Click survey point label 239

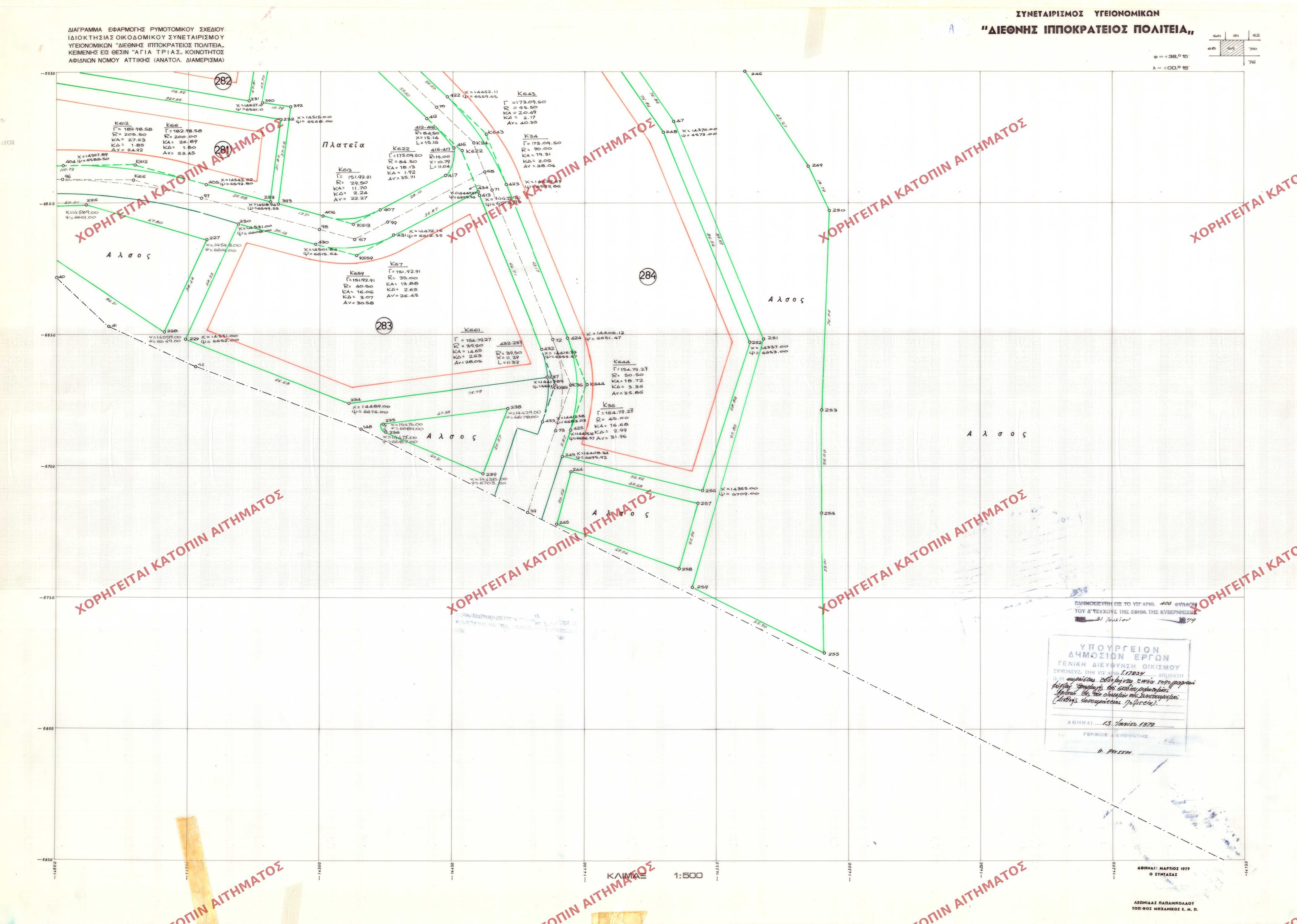(x=491, y=474)
